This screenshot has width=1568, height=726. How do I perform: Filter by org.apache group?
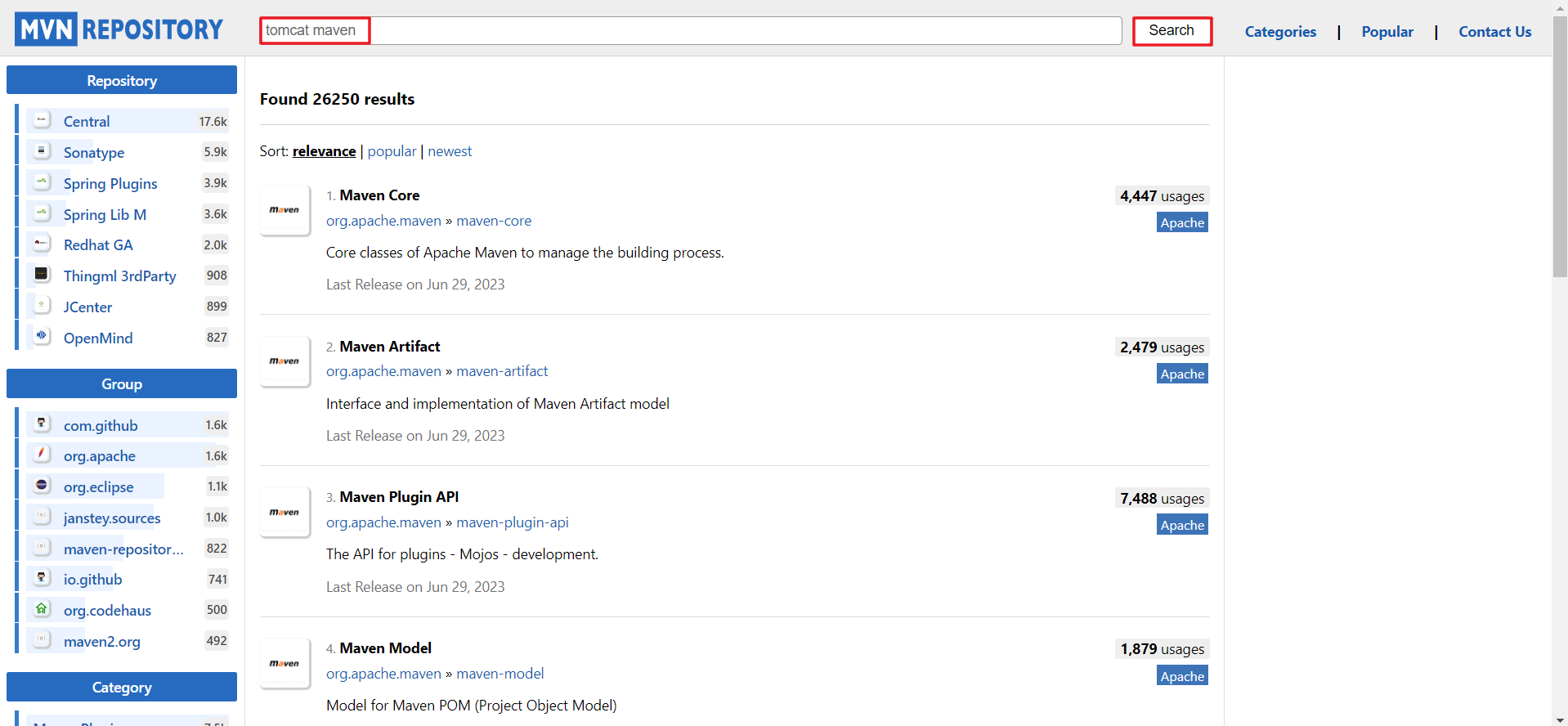tap(100, 455)
